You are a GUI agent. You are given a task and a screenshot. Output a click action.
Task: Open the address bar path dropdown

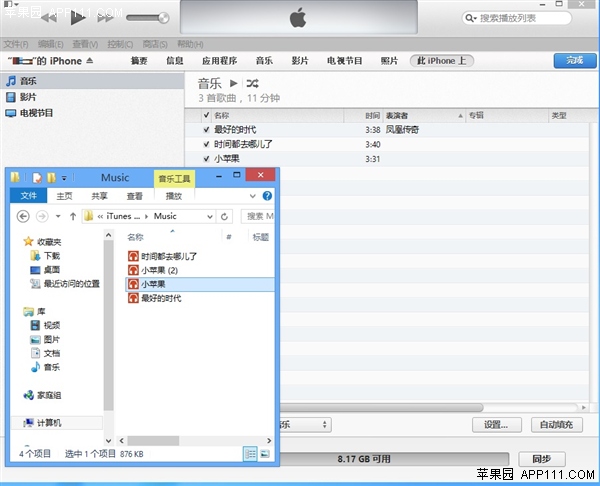208,216
